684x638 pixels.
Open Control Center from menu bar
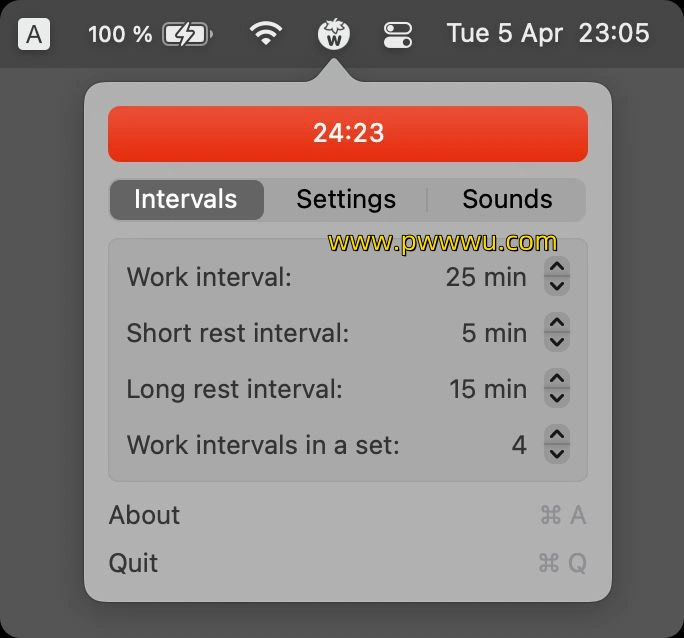[x=397, y=34]
